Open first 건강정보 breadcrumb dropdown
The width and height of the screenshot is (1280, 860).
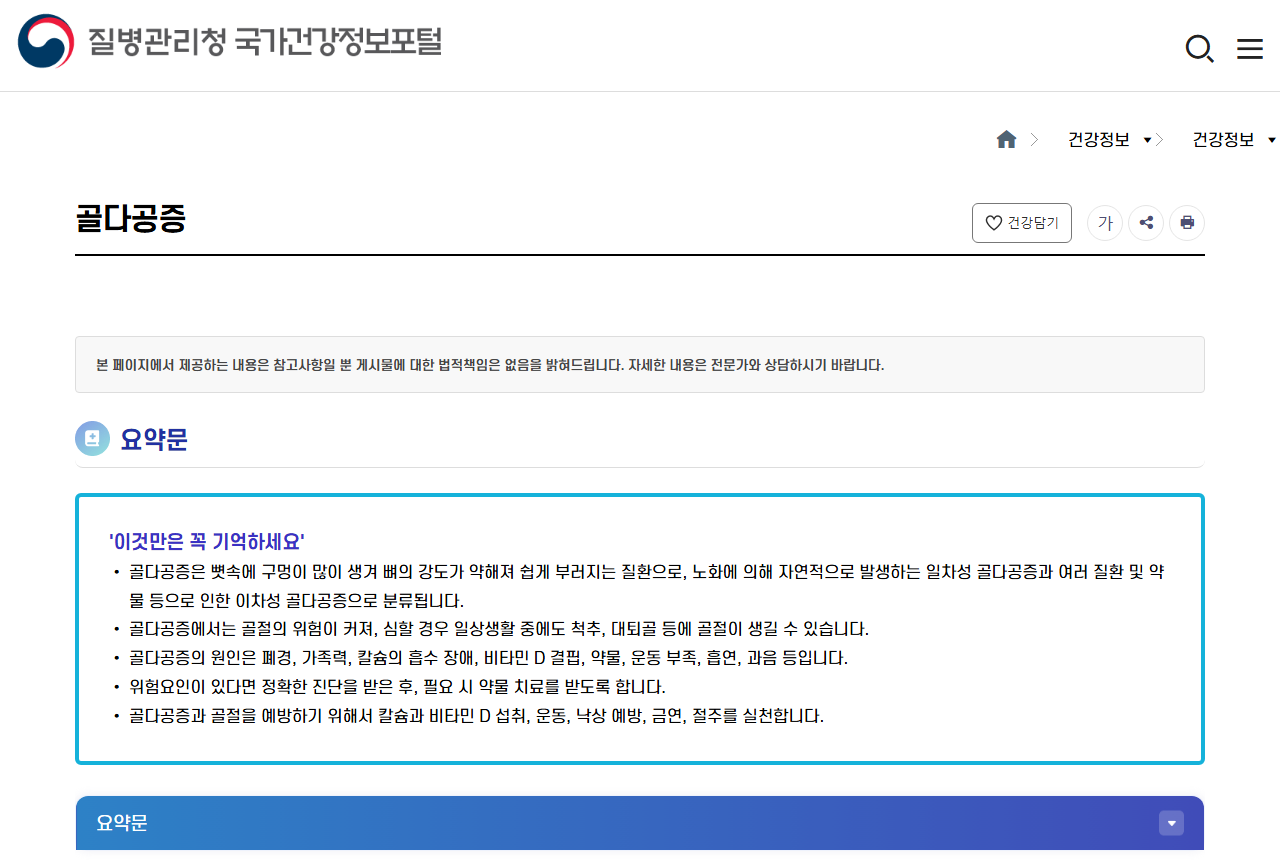coord(1109,140)
